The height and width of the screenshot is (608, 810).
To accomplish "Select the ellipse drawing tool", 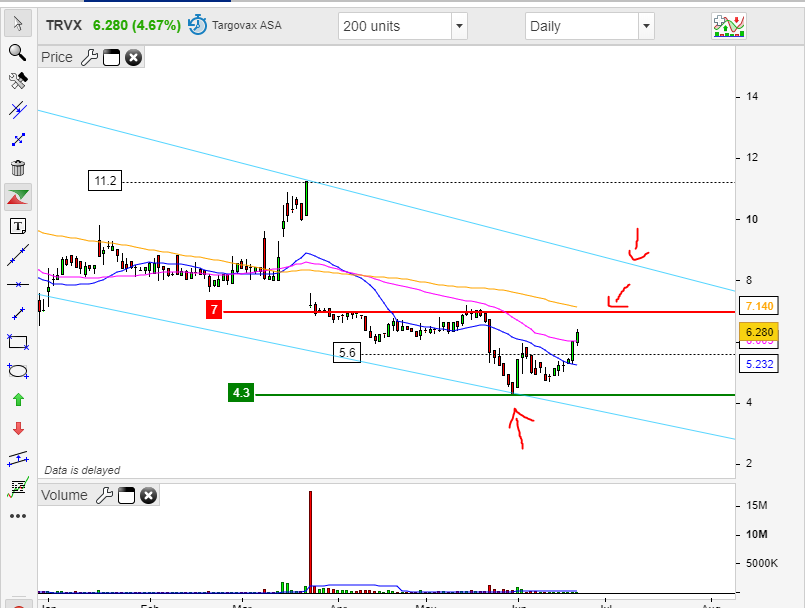I will (17, 370).
